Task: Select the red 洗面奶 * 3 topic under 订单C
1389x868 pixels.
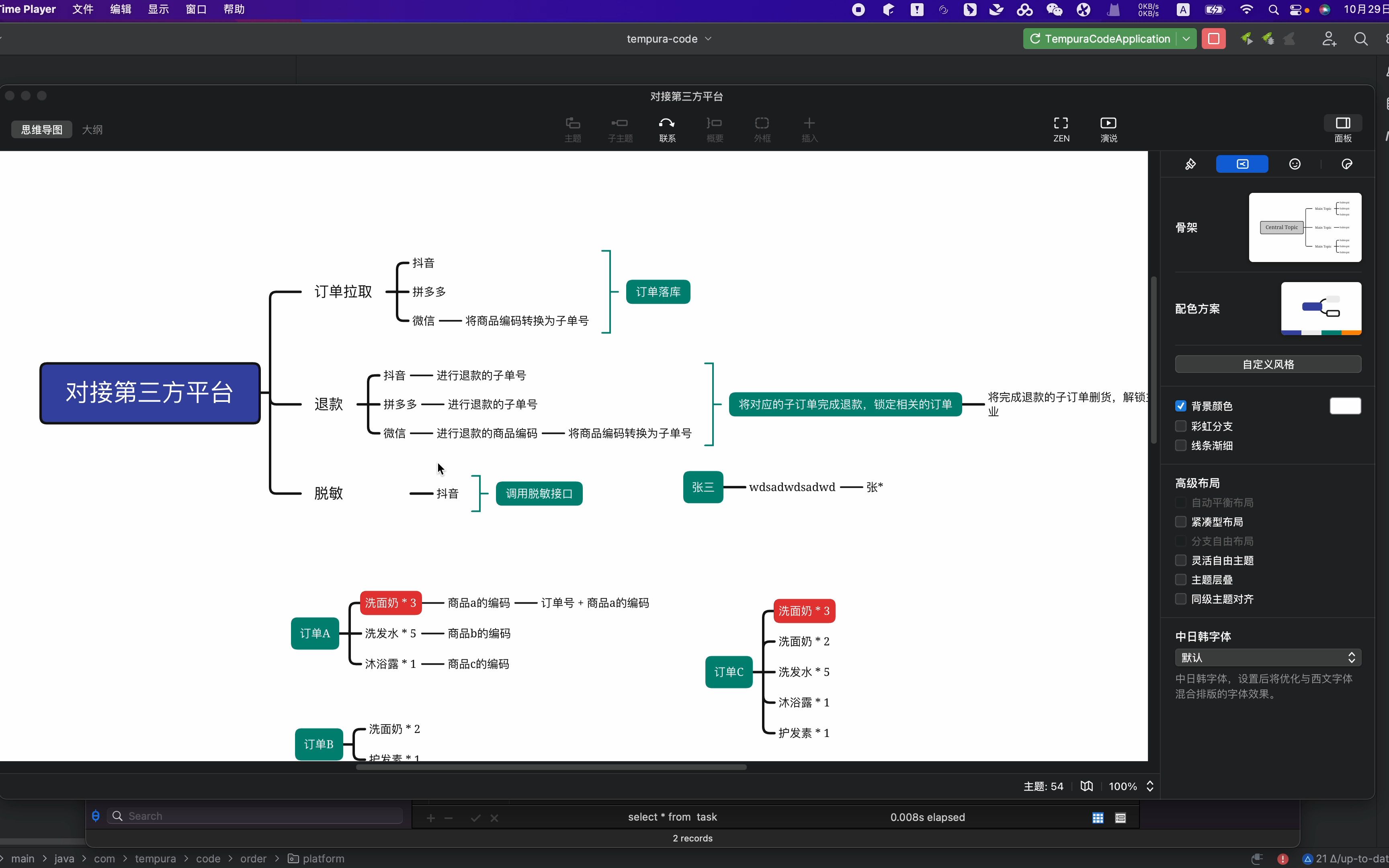Action: tap(803, 611)
